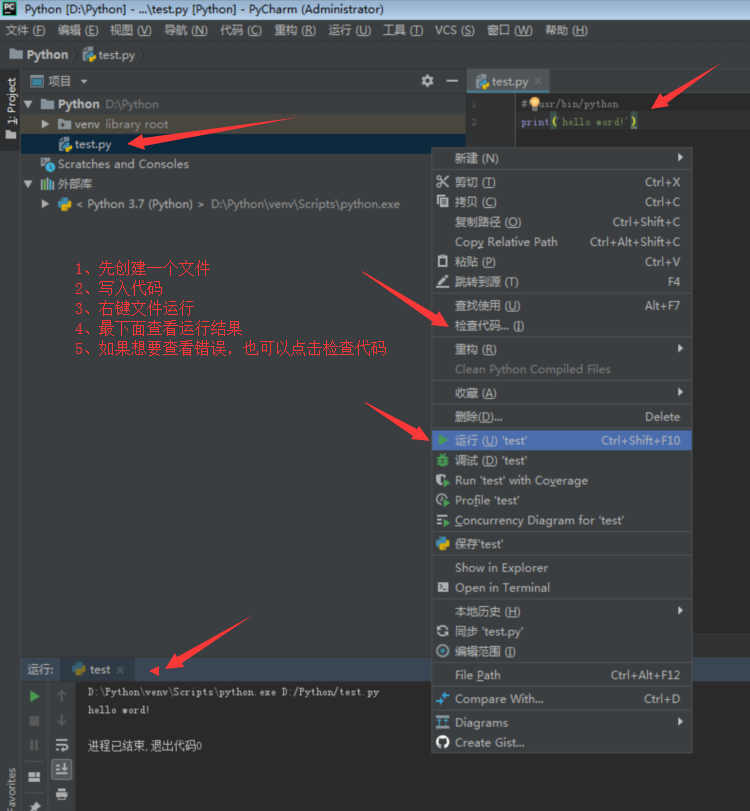Click the copy icon in context menu

[443, 201]
